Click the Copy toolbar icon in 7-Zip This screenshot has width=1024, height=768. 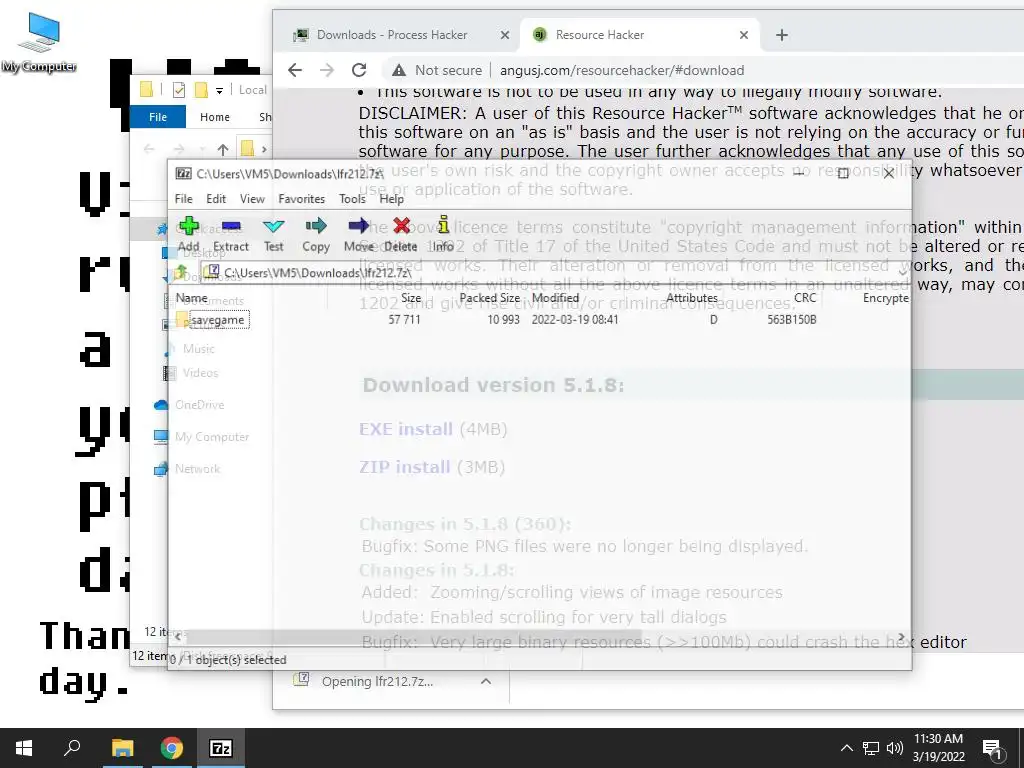click(x=316, y=235)
